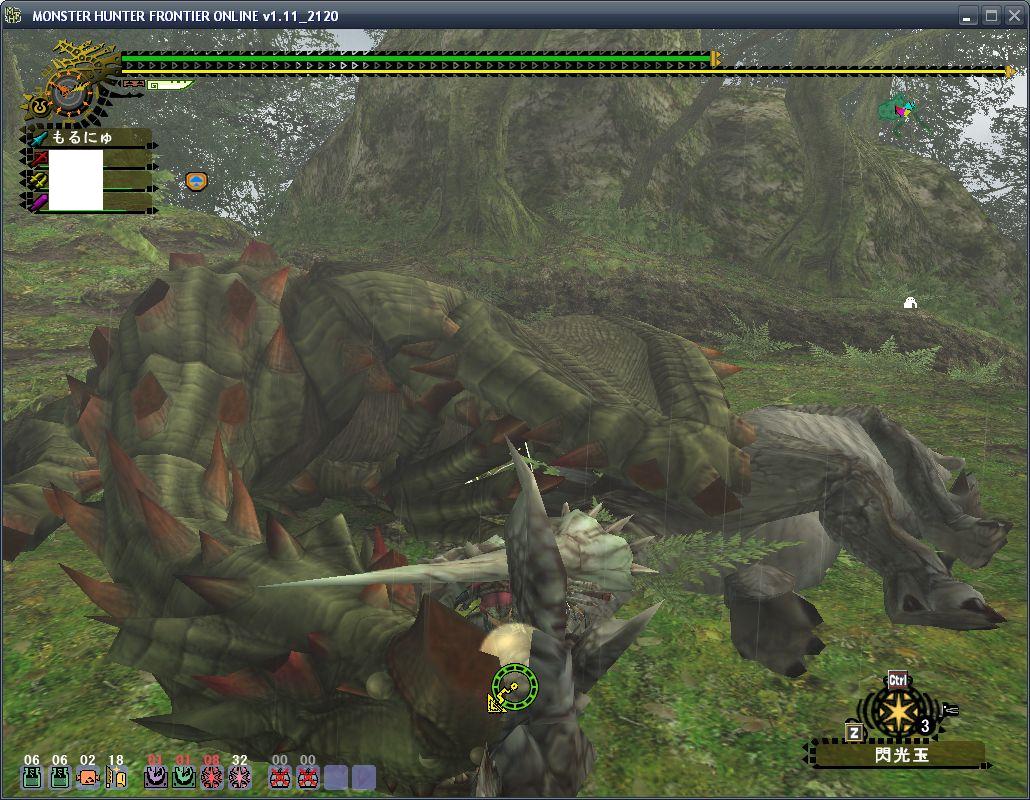Click the second green potion icon showing 06
The width and height of the screenshot is (1030, 800).
pos(60,778)
